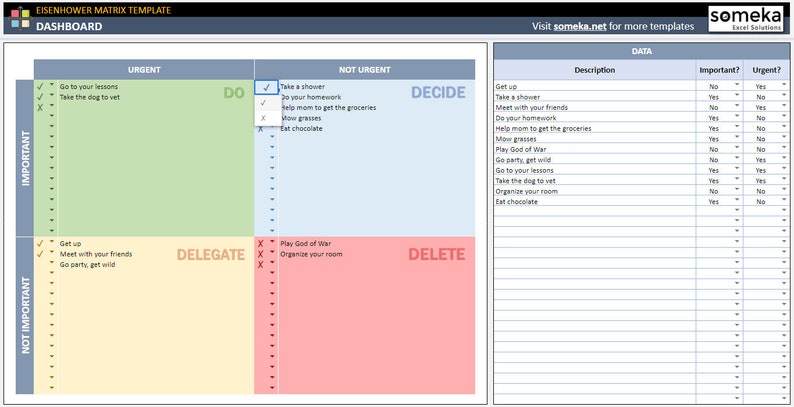Toggle status cell for Take a shower

[x=266, y=87]
